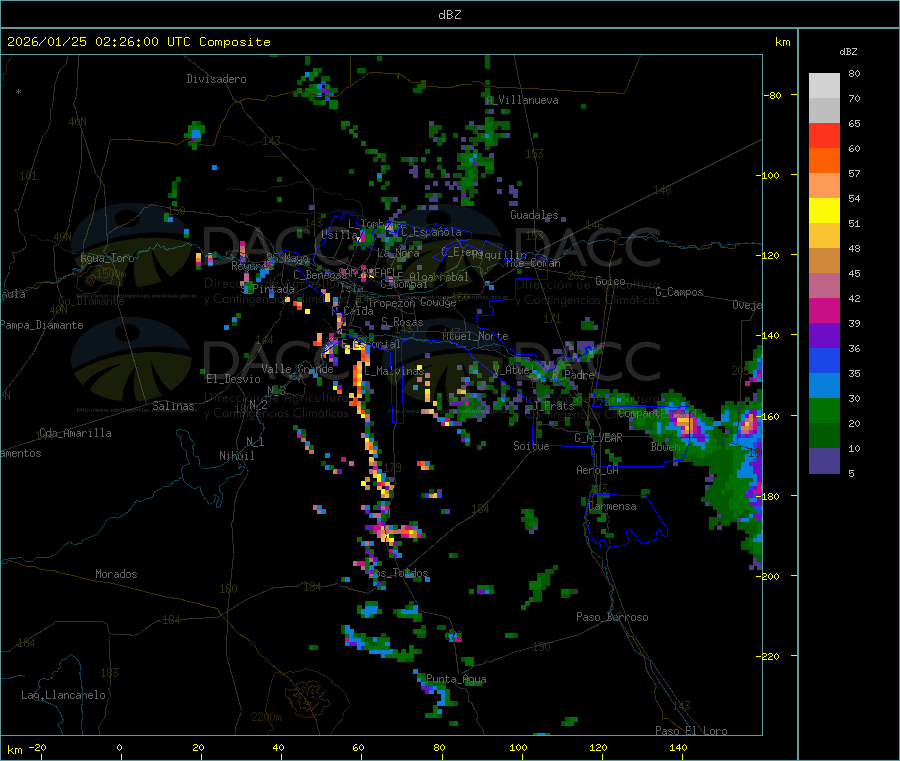Select the Carmensa map label
This screenshot has height=761, width=900.
(612, 506)
